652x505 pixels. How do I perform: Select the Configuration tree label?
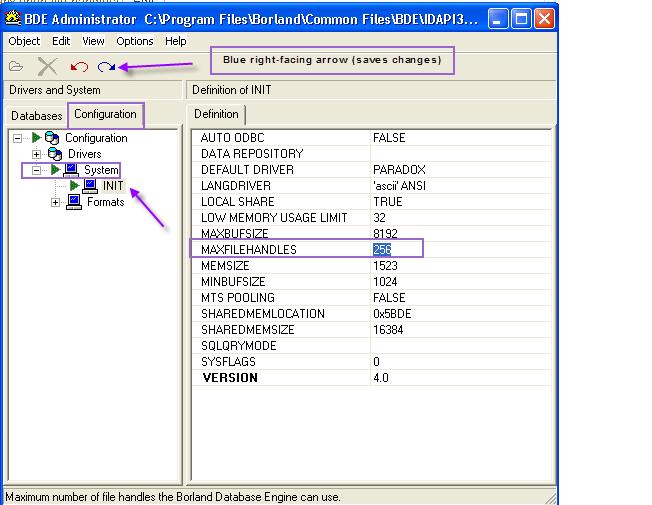tap(96, 138)
